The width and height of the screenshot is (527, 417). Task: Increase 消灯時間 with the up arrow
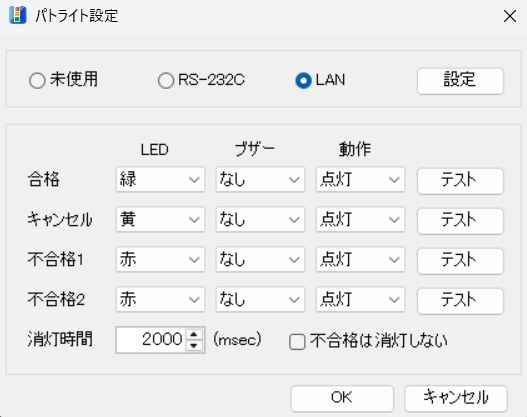tap(194, 334)
